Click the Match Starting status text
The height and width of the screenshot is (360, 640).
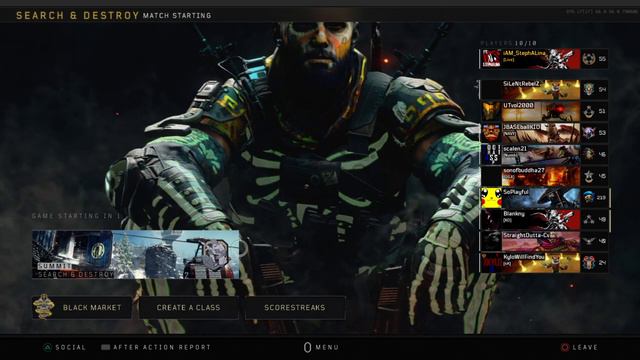[x=177, y=16]
